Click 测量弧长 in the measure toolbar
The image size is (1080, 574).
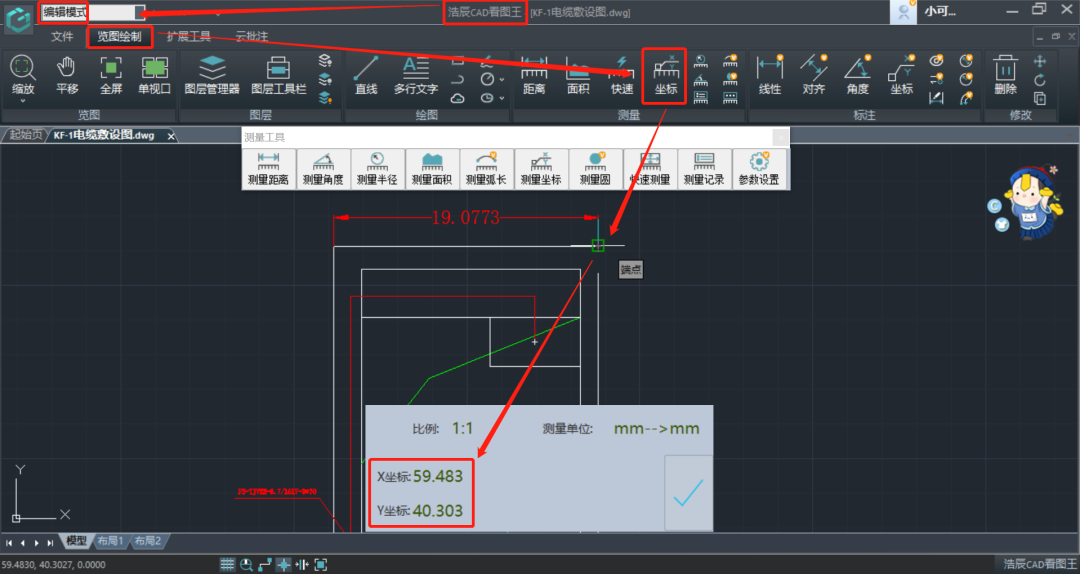point(486,169)
